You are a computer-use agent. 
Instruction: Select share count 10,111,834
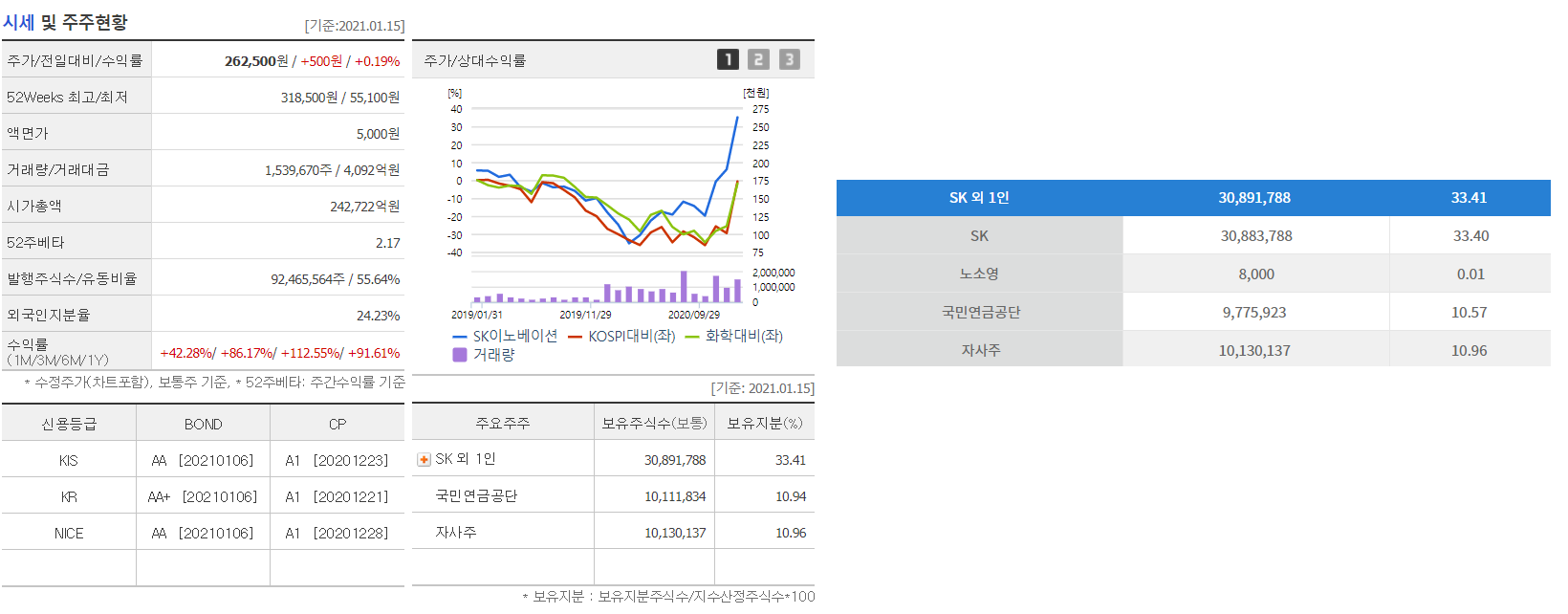point(675,496)
